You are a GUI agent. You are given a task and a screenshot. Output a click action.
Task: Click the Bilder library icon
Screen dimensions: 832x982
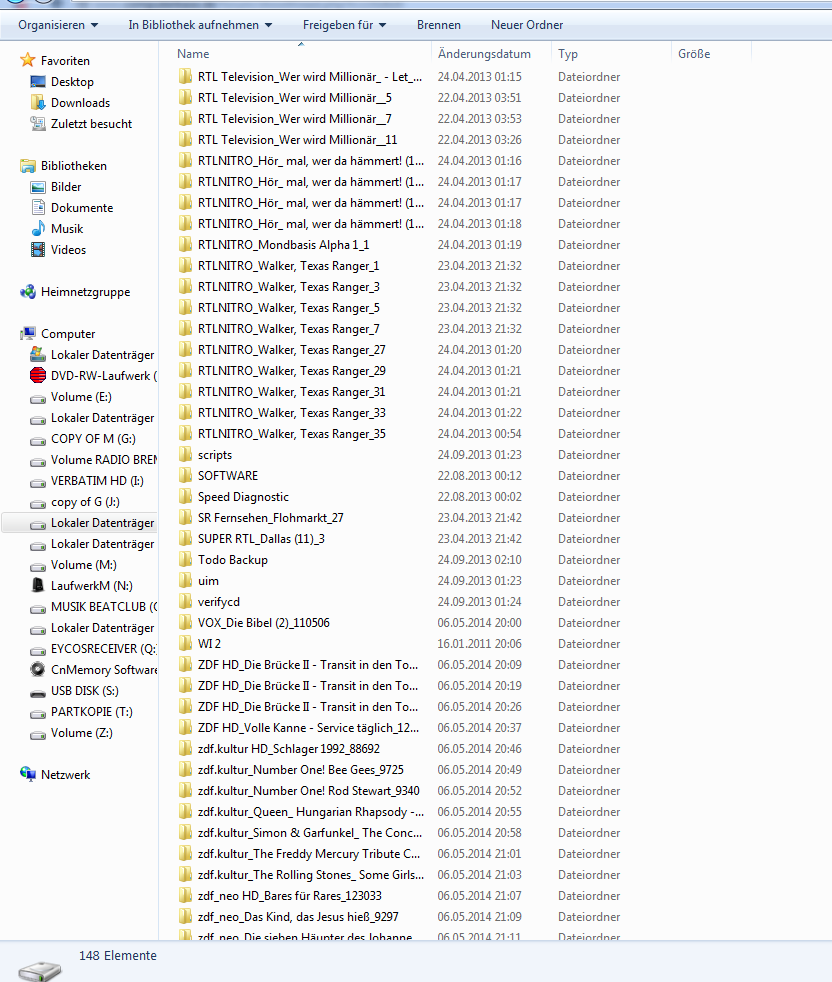(38, 187)
